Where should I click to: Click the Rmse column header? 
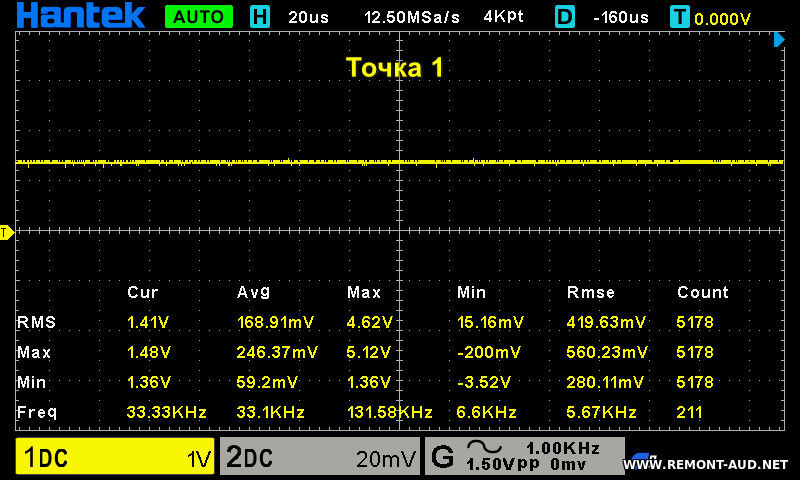click(x=590, y=292)
